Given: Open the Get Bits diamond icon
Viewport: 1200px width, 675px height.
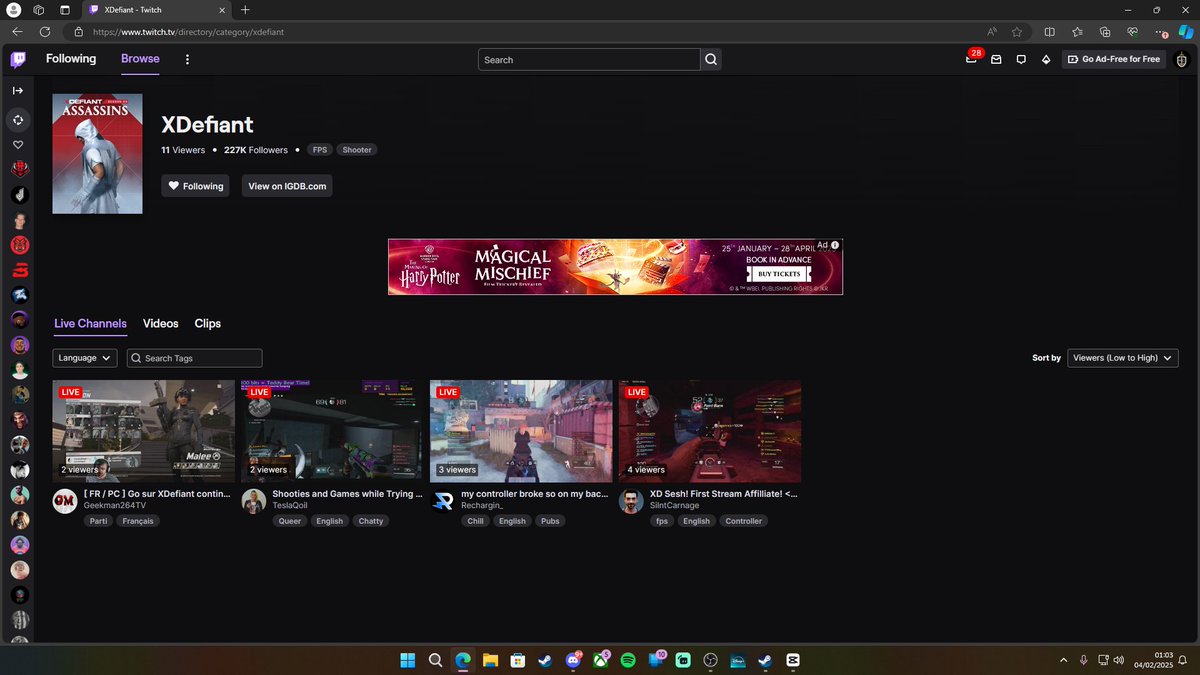Looking at the screenshot, I should coord(1046,60).
